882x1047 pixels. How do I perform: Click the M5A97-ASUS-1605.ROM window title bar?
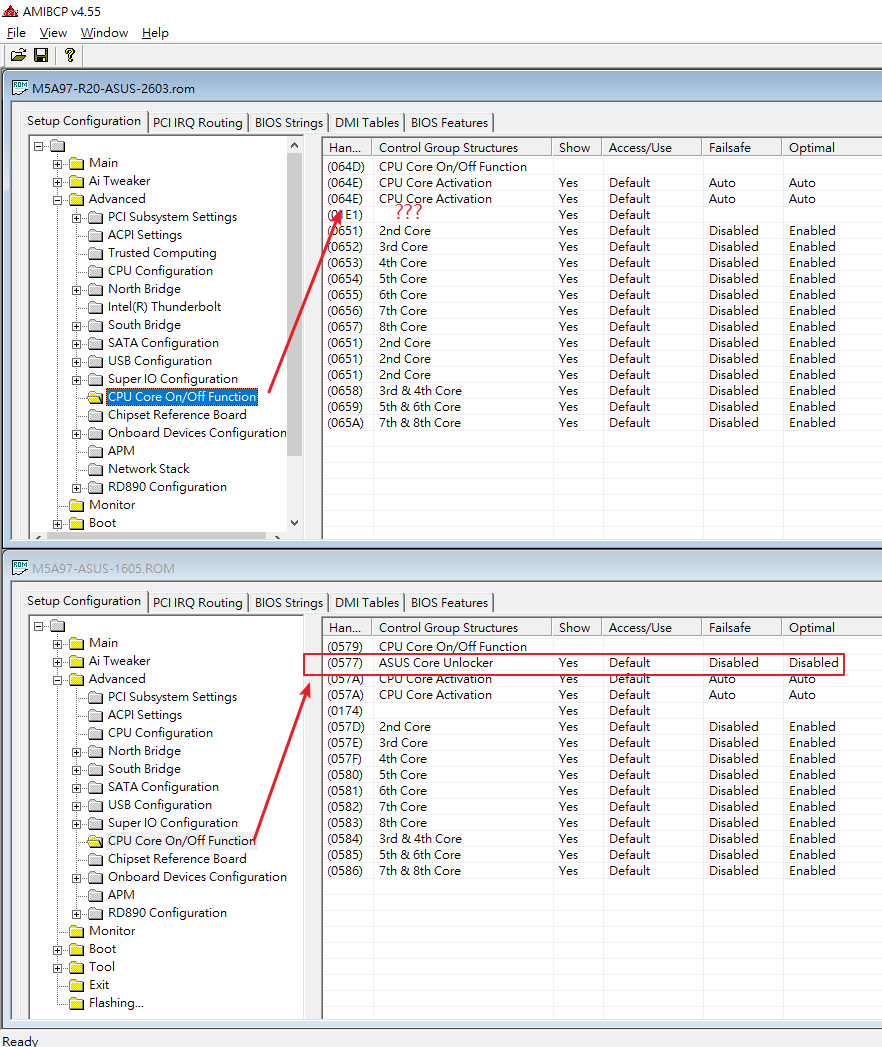[444, 568]
